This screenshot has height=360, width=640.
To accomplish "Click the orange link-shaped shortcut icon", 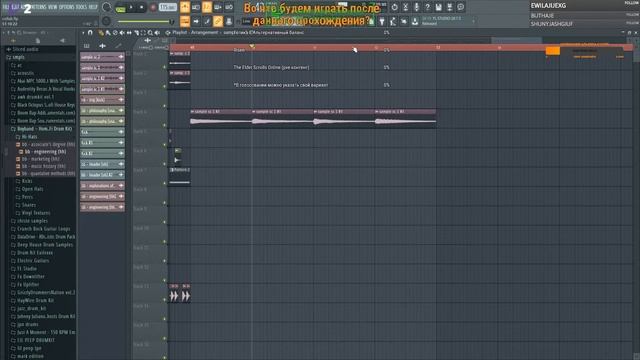I will 218,21.
